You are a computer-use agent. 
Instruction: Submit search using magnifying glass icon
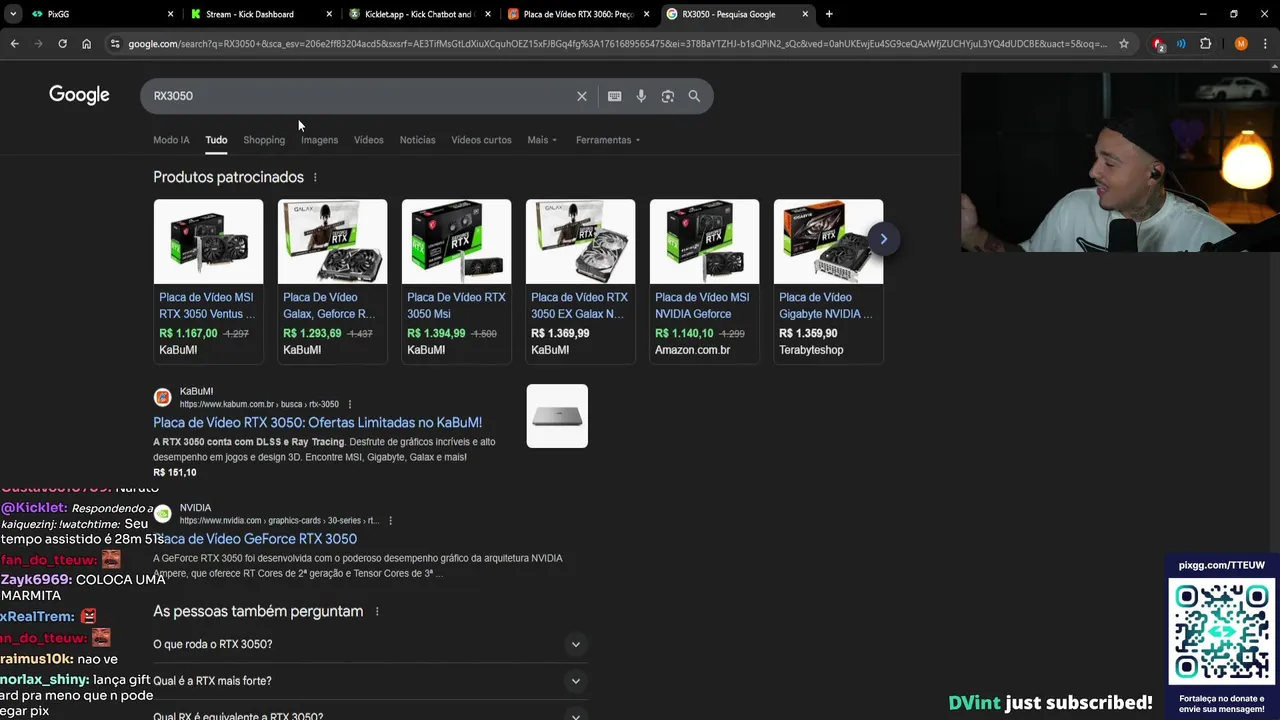(694, 96)
